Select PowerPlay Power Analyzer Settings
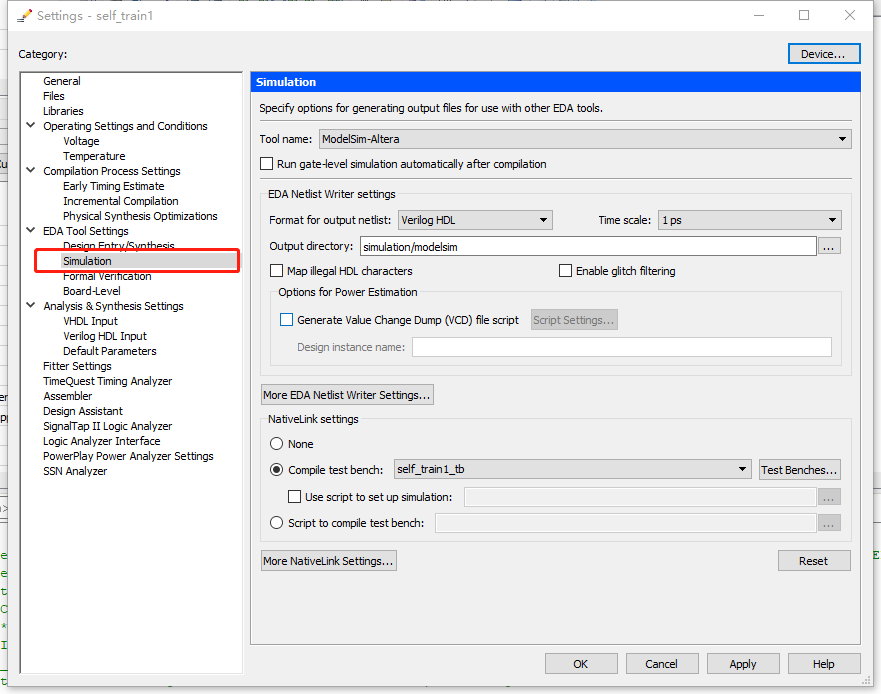 (128, 456)
